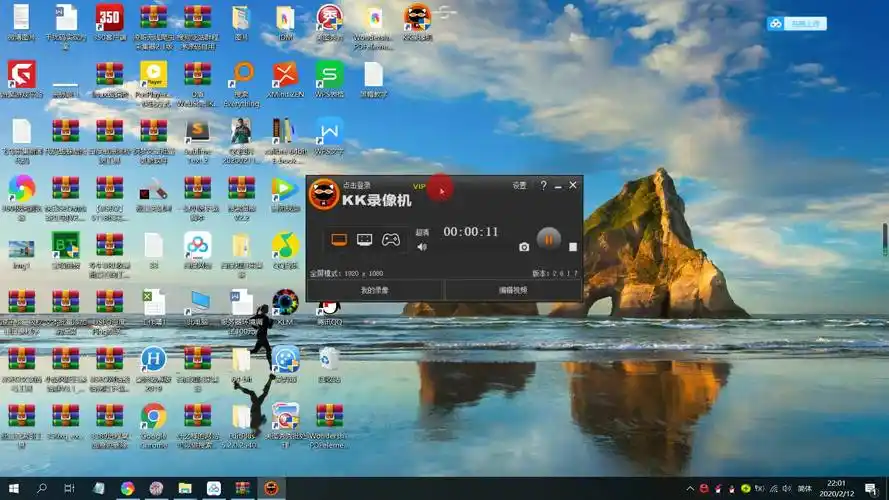Click the VIP label in KK recorder
The width and height of the screenshot is (889, 500).
coord(419,187)
